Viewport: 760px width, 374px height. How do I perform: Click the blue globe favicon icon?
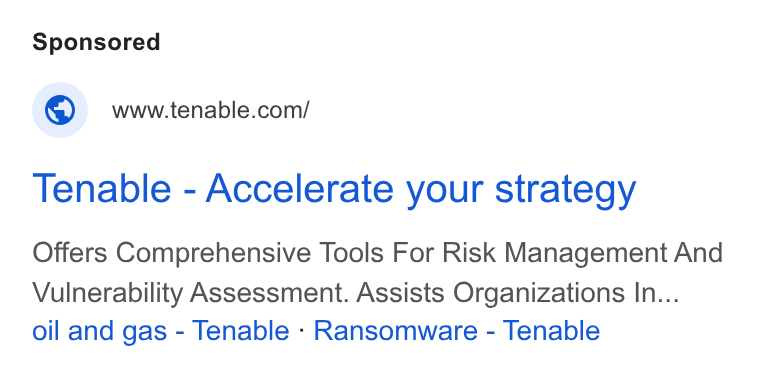coord(60,110)
